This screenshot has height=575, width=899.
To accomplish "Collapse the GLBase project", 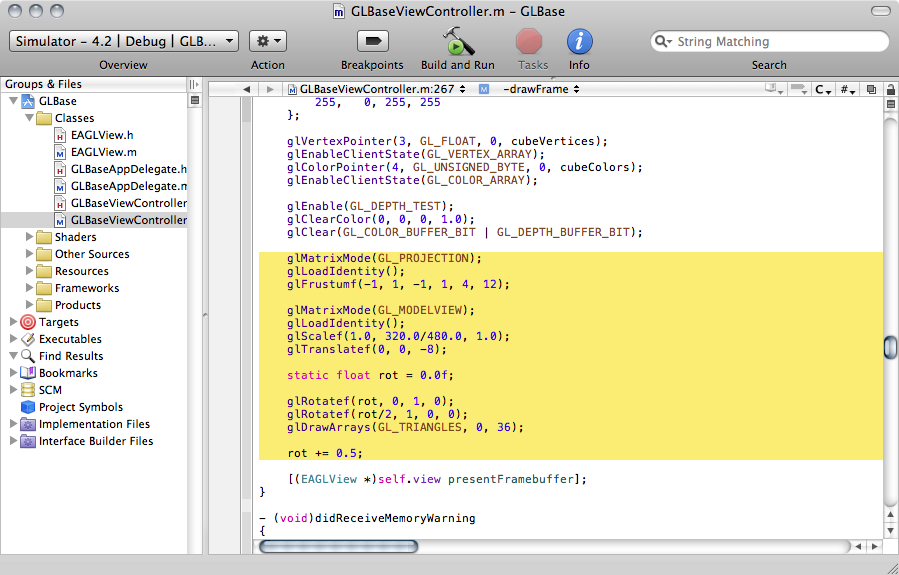I will tap(13, 101).
